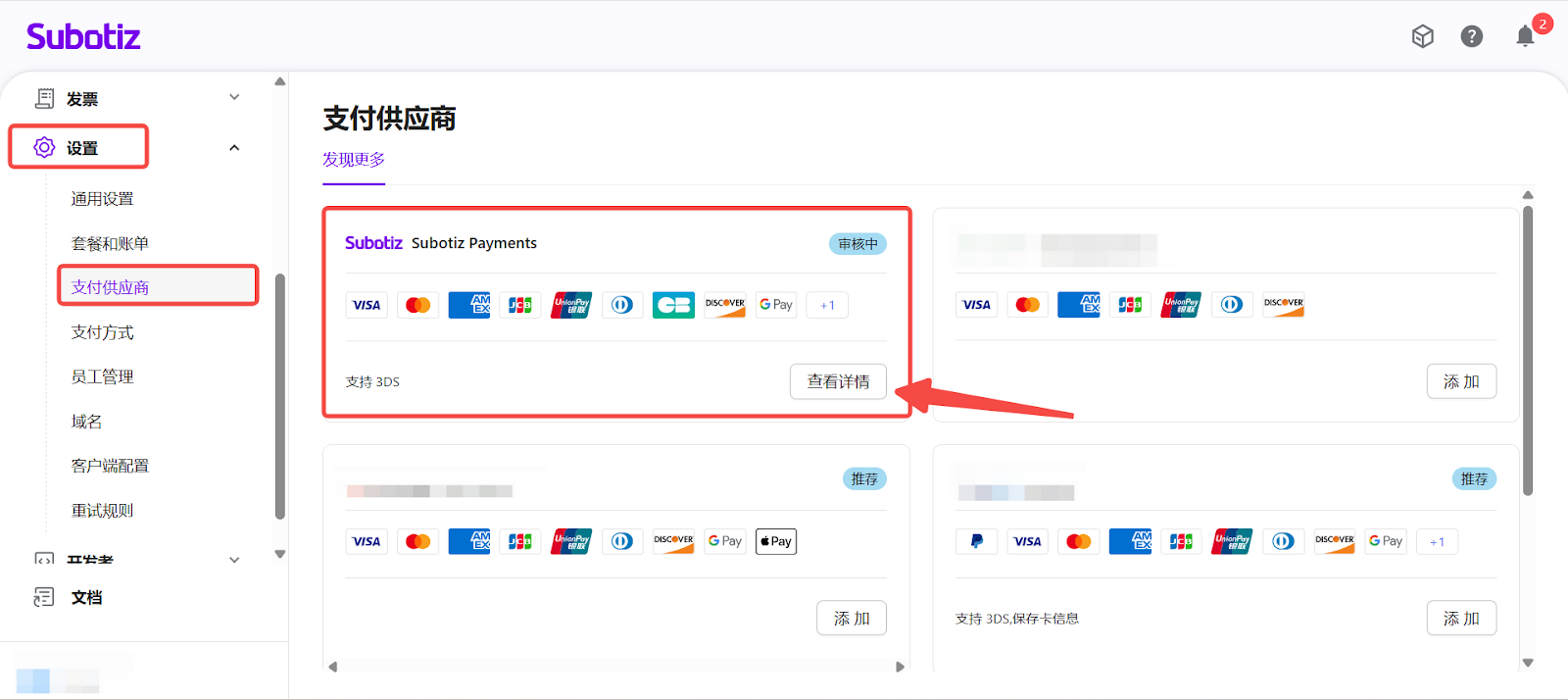
Task: Click the Apple Pay icon in third card
Action: (x=775, y=541)
